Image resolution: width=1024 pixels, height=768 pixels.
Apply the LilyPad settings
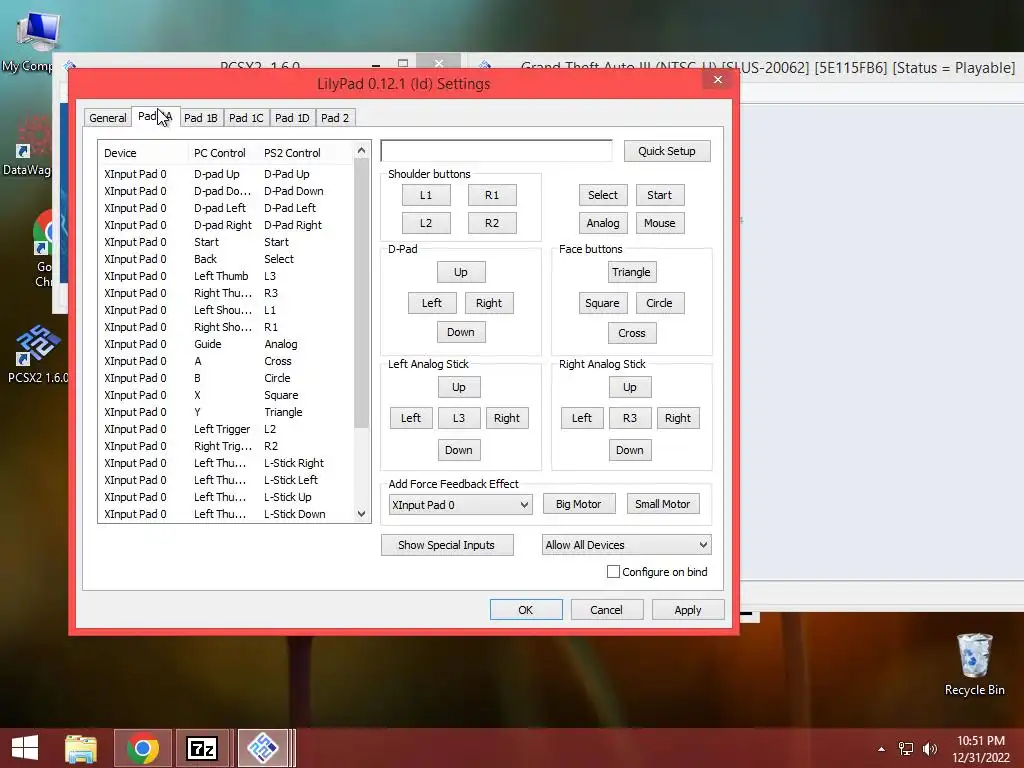688,609
